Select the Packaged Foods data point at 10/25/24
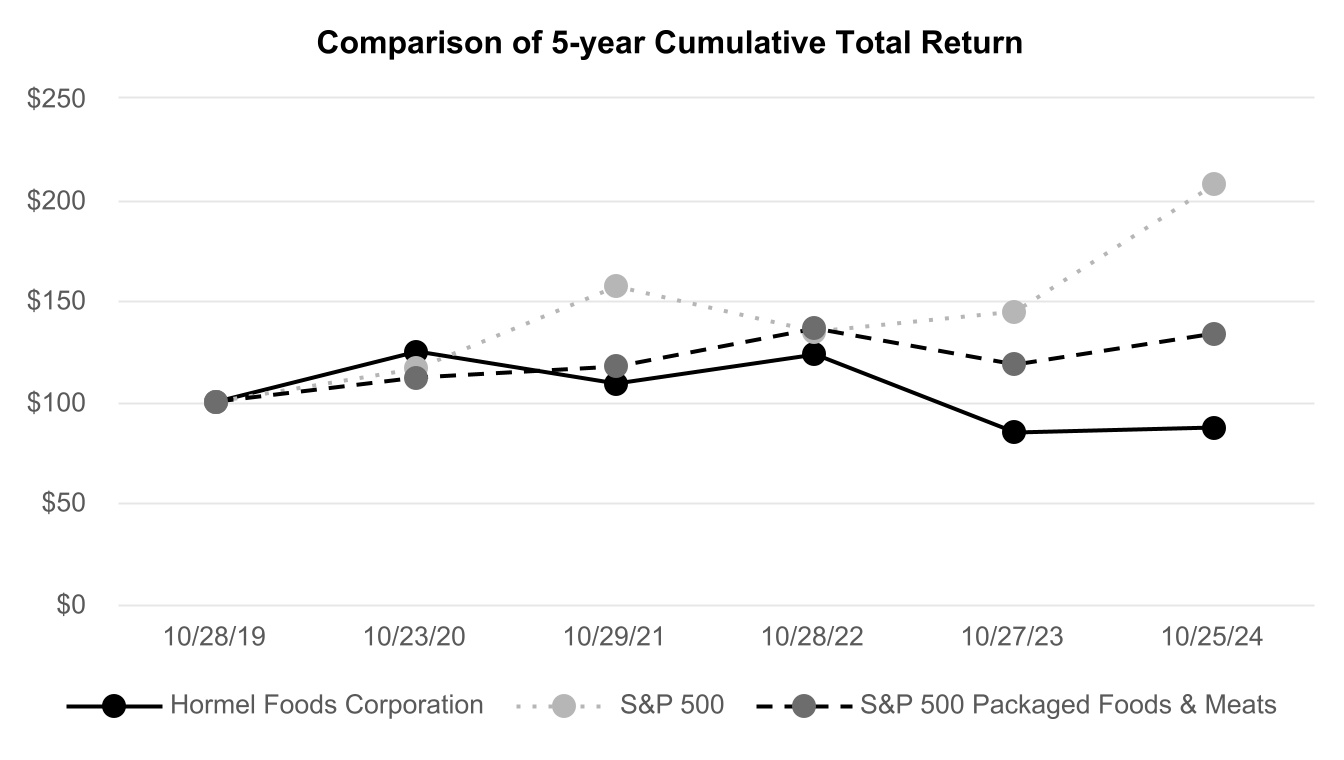This screenshot has width=1344, height=760. click(1214, 334)
